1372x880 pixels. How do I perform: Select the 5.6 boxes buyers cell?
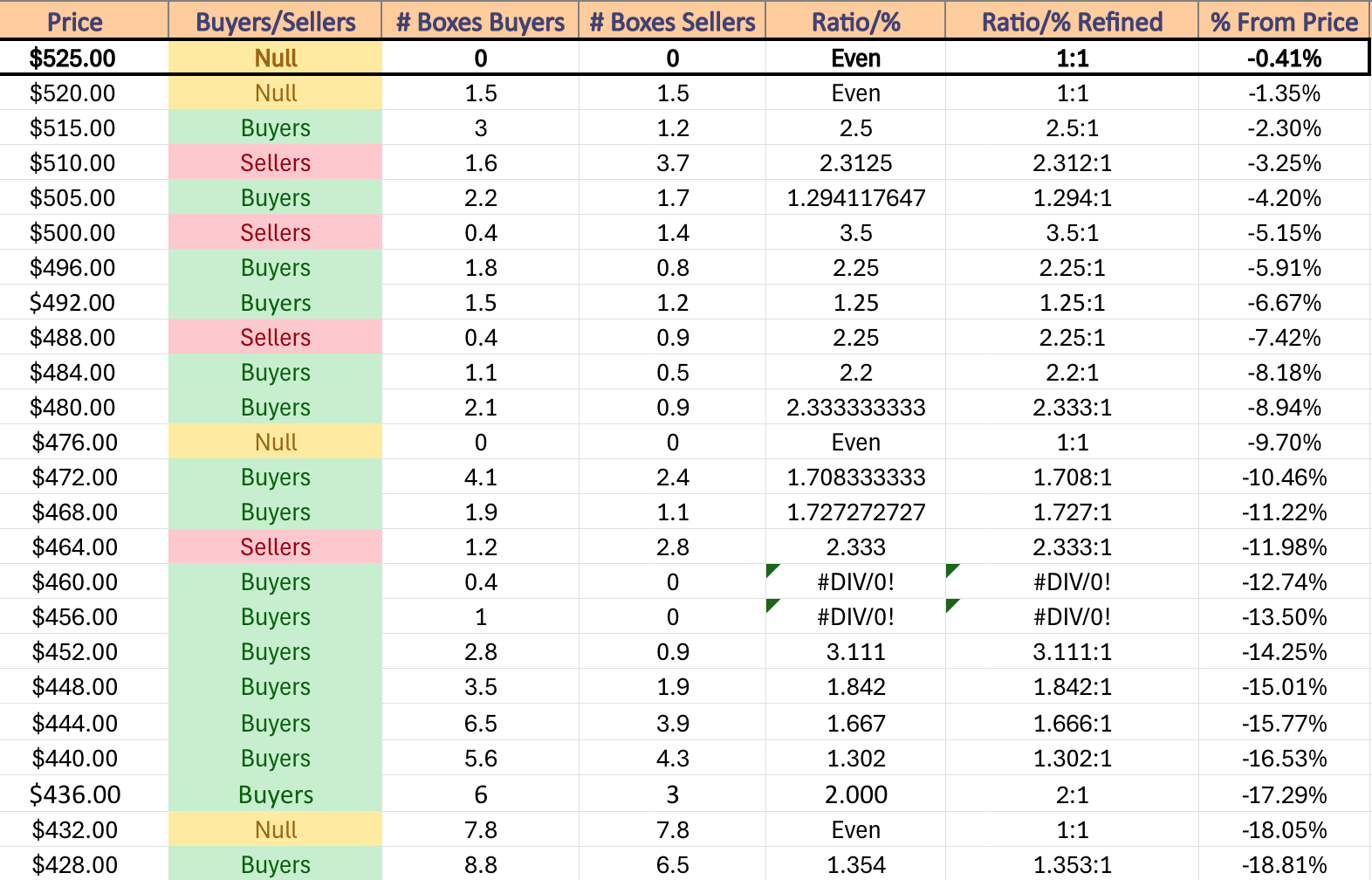pos(480,758)
